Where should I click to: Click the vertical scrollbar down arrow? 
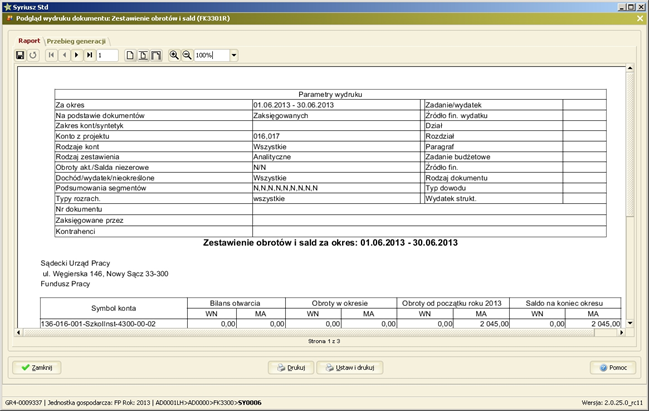click(x=630, y=323)
